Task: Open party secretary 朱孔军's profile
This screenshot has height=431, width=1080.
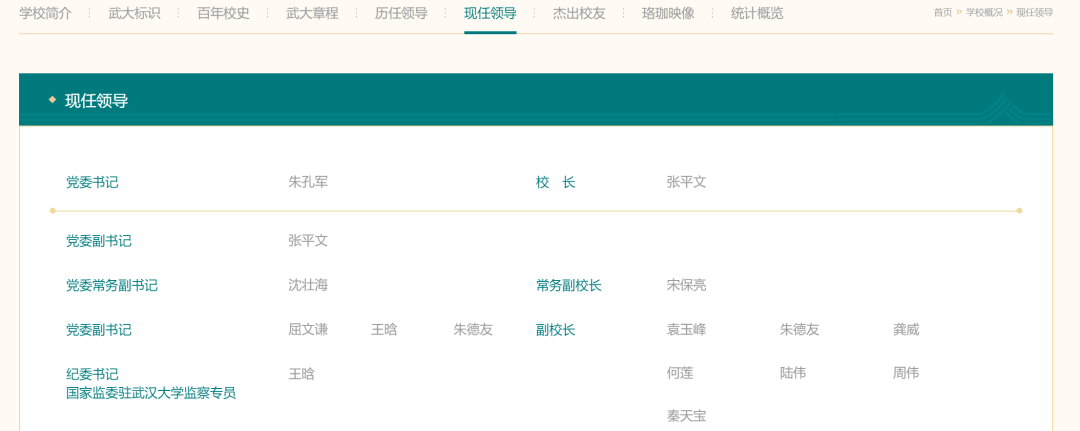Action: click(308, 182)
